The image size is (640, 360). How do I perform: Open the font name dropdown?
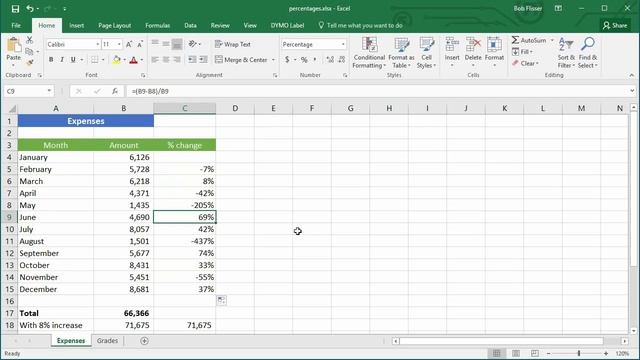[x=98, y=44]
